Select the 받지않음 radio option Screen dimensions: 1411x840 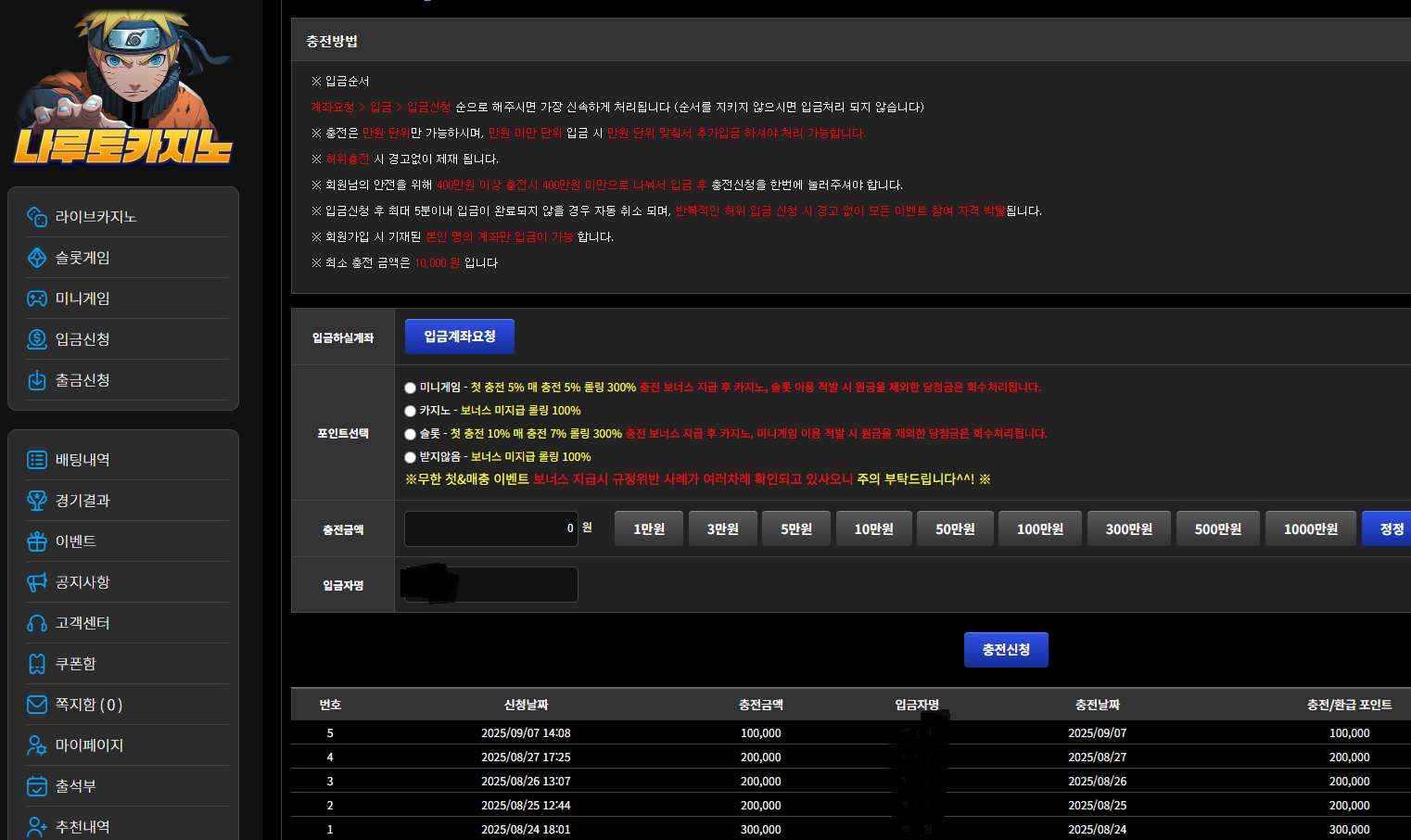tap(410, 457)
